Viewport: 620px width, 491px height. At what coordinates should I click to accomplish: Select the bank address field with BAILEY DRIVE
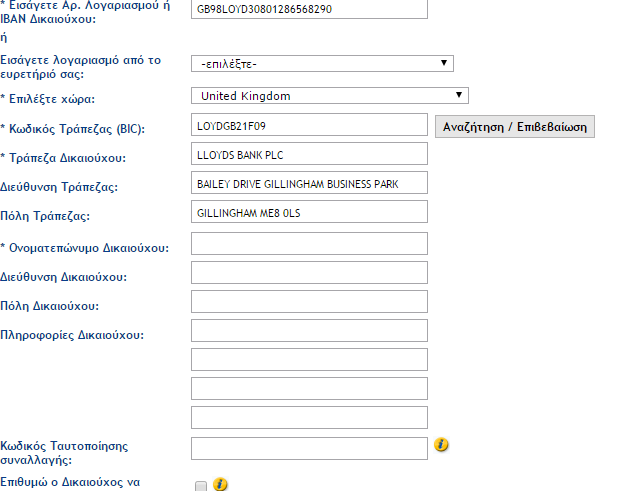click(309, 184)
